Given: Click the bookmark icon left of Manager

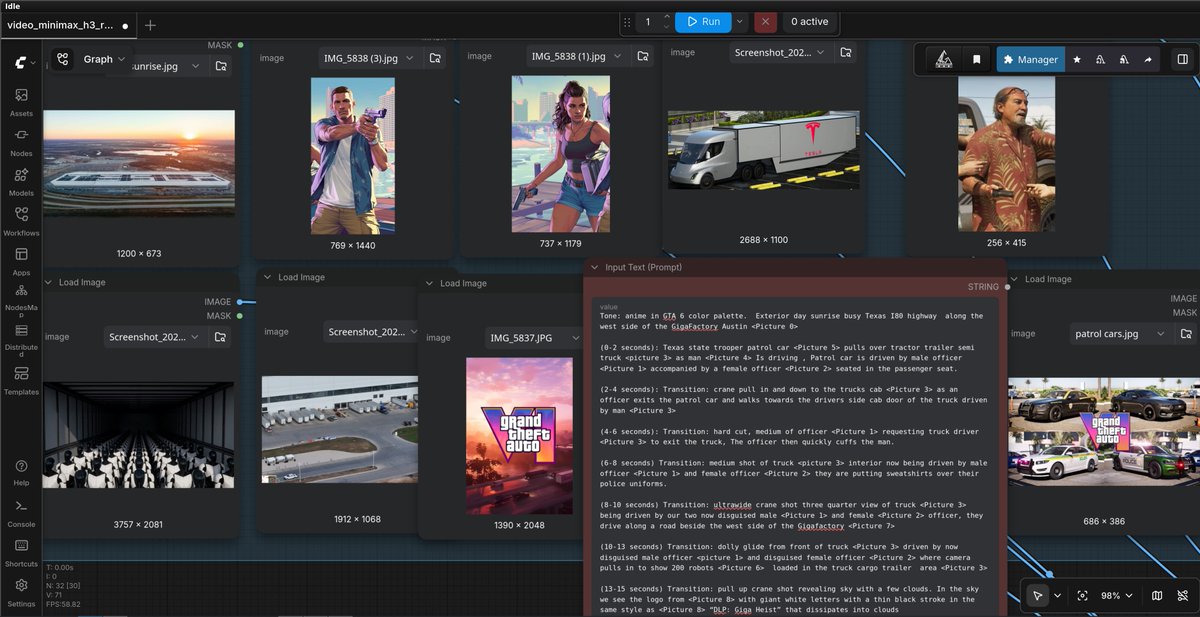Looking at the screenshot, I should pos(976,59).
